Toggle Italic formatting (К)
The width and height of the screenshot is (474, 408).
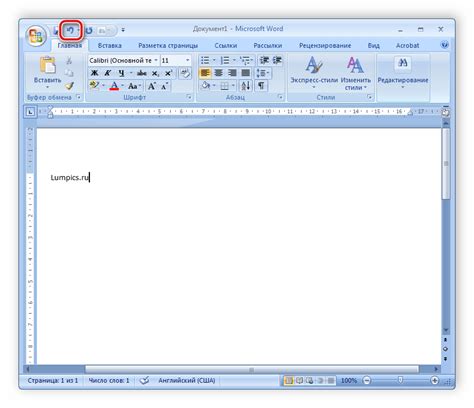[107, 73]
